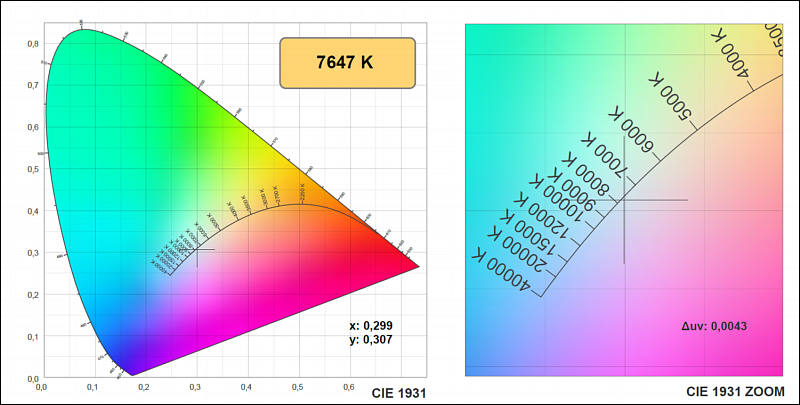Click the y-axis 0,5 tick label
This screenshot has width=800, height=405.
(x=33, y=169)
